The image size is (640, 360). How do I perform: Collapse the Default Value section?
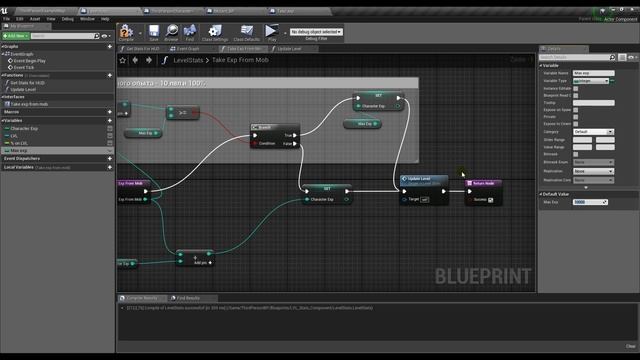coord(541,194)
